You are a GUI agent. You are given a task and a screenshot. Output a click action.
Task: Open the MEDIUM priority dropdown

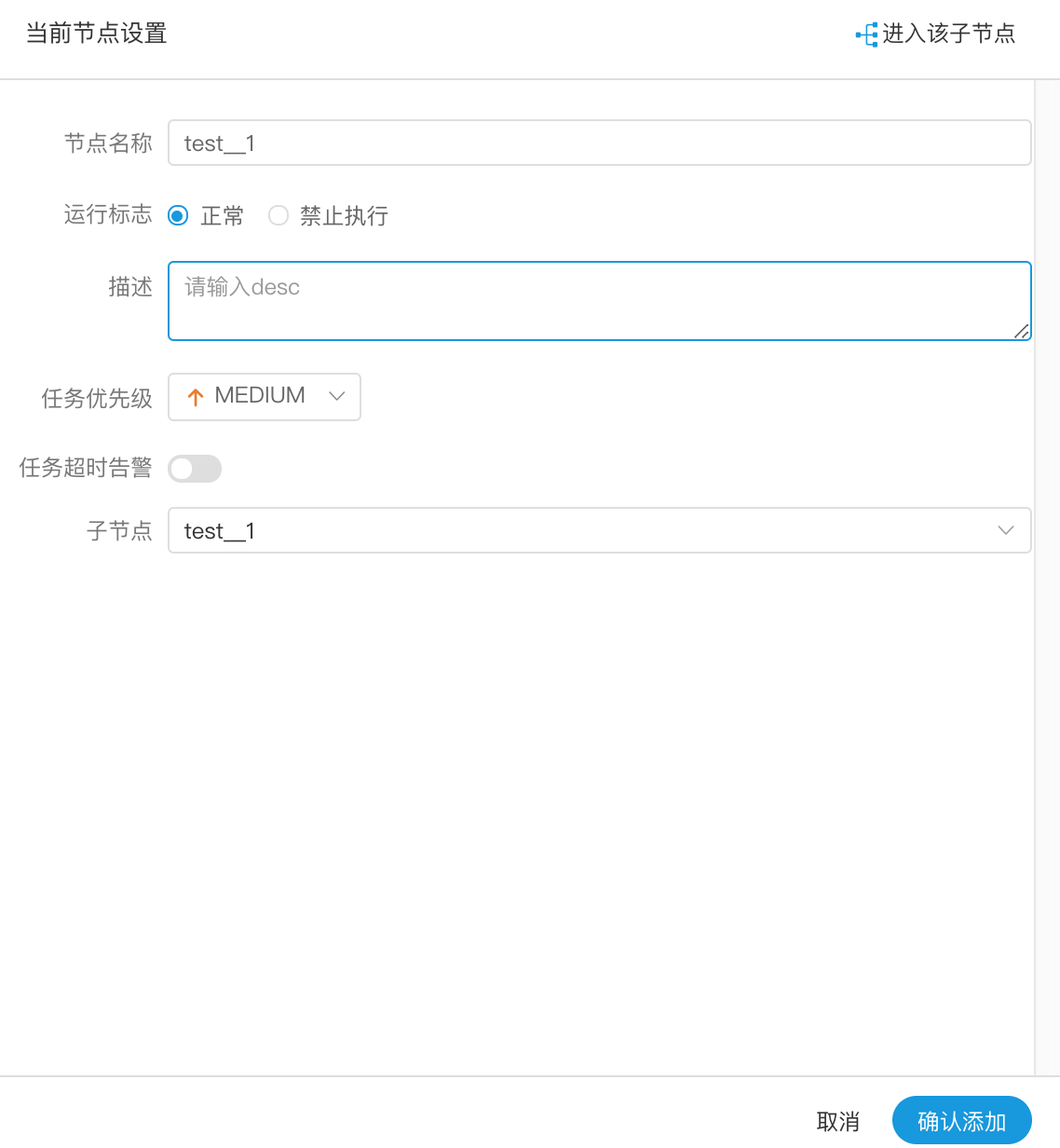[x=264, y=397]
